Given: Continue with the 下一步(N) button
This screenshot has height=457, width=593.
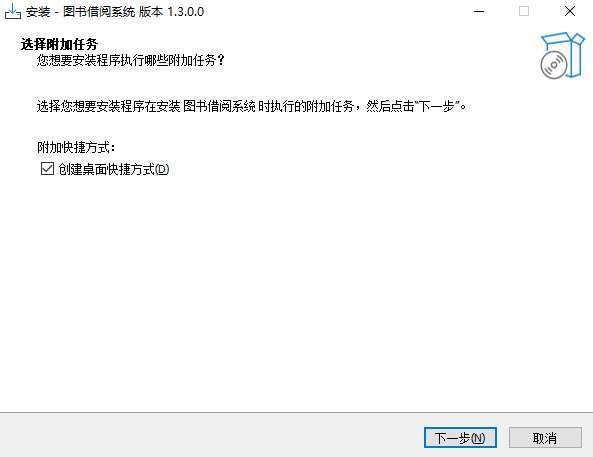Looking at the screenshot, I should [x=460, y=438].
